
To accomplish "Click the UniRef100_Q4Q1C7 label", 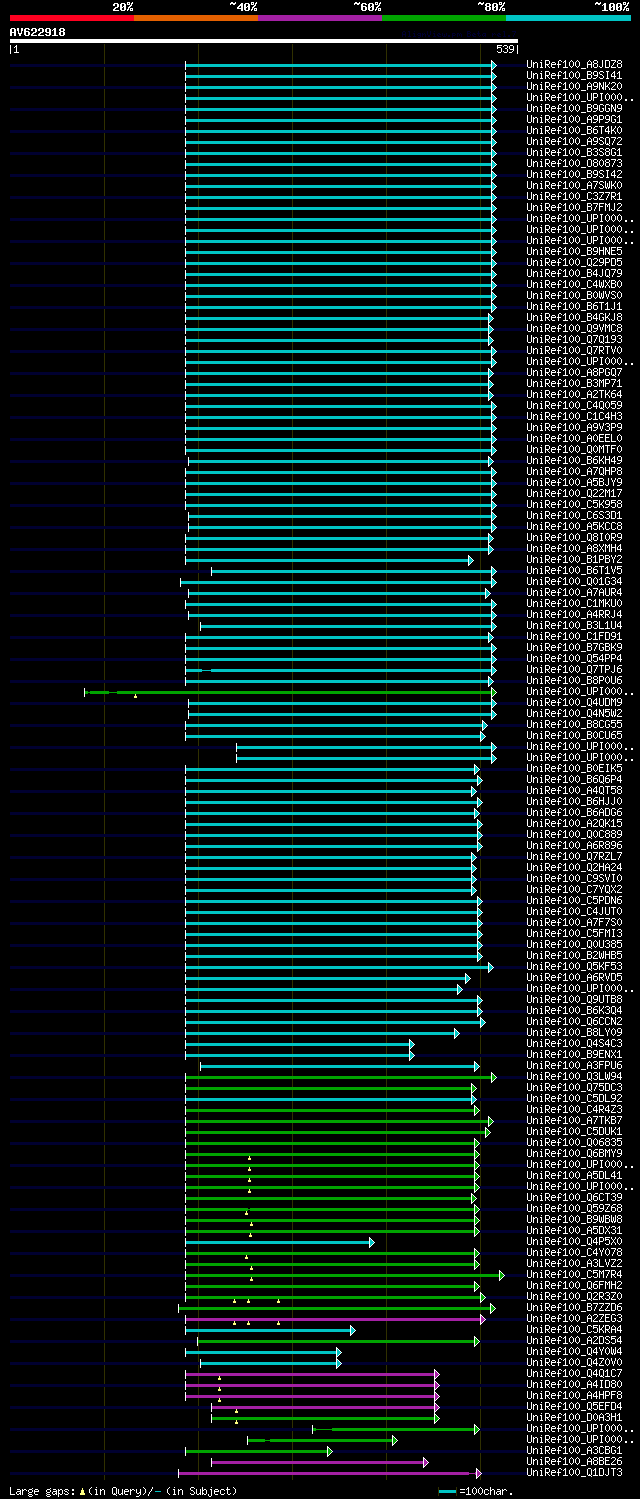I will pos(576,1373).
